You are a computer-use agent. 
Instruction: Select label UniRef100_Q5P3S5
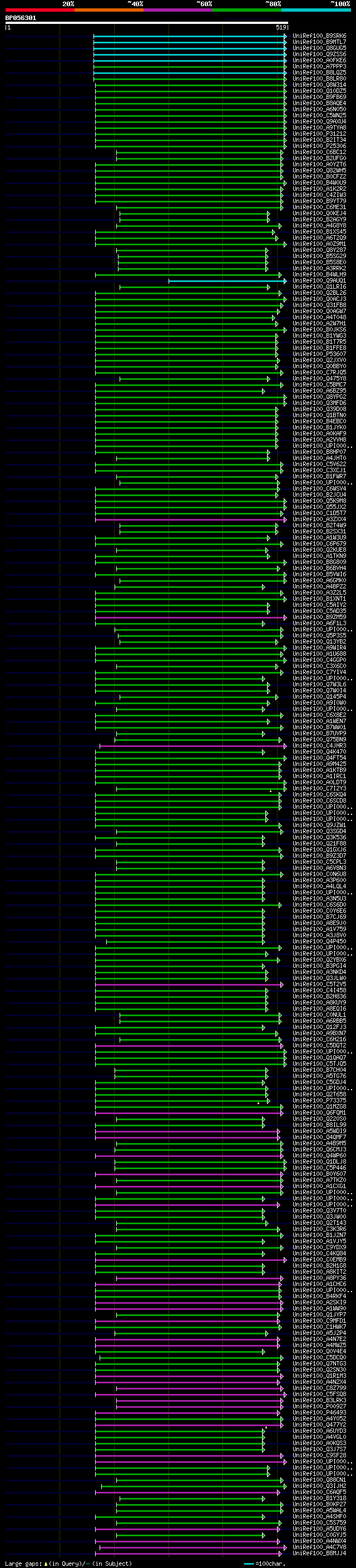point(319,635)
